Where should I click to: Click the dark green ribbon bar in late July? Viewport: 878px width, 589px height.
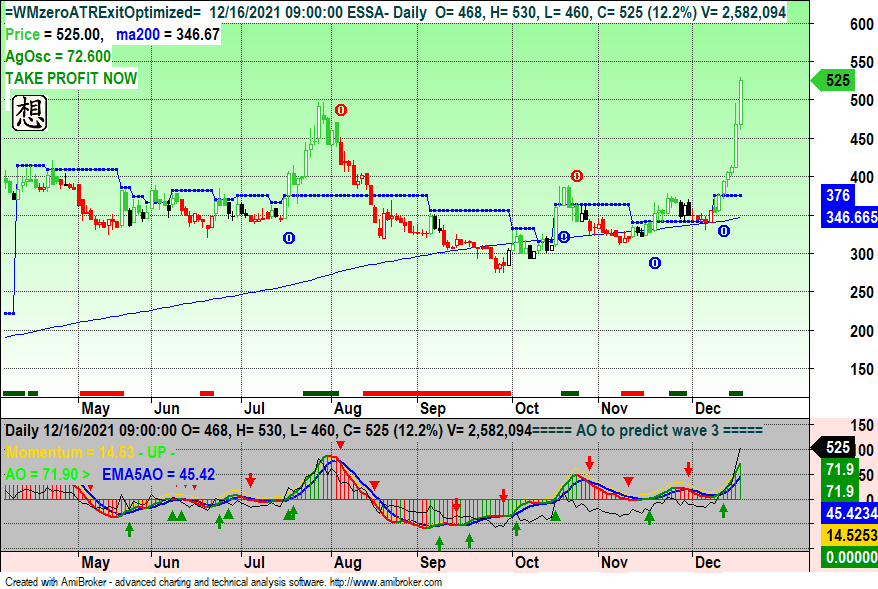321,394
